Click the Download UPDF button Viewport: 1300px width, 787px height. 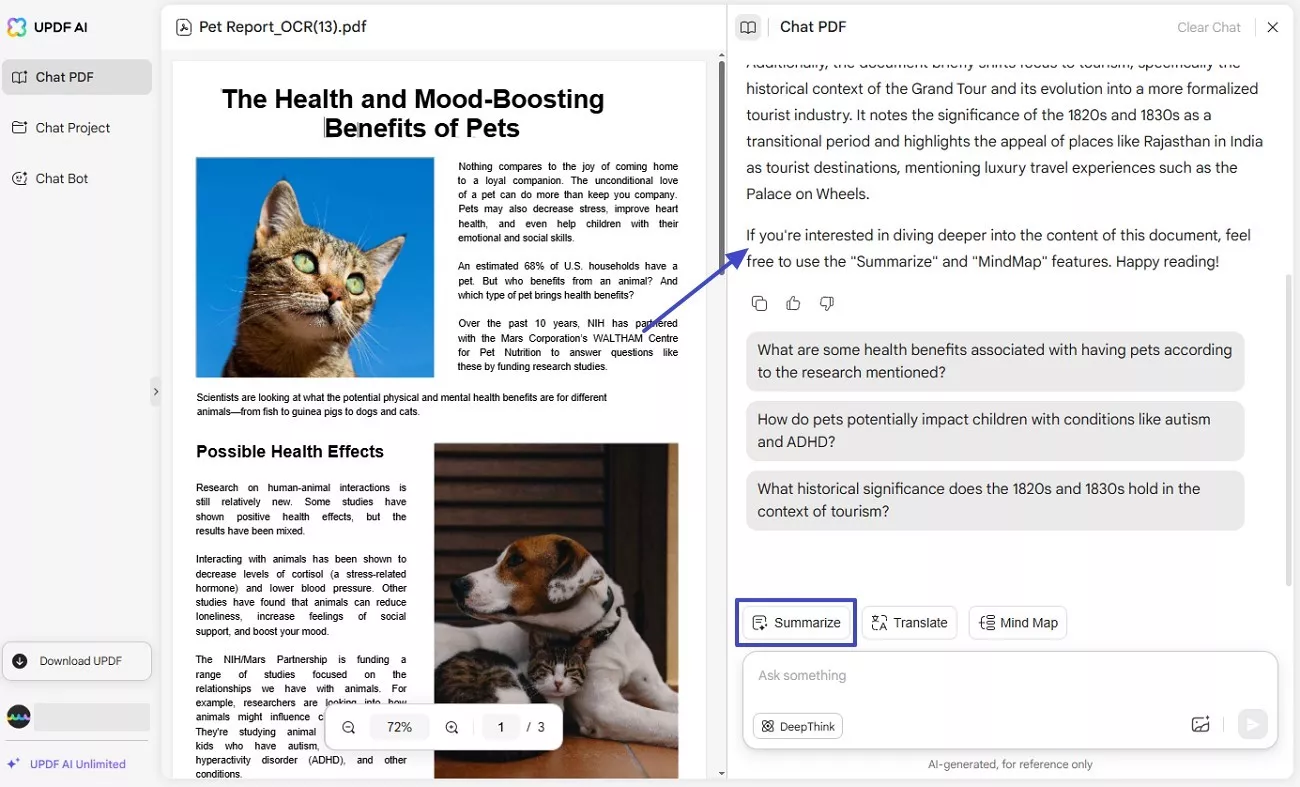pos(77,661)
